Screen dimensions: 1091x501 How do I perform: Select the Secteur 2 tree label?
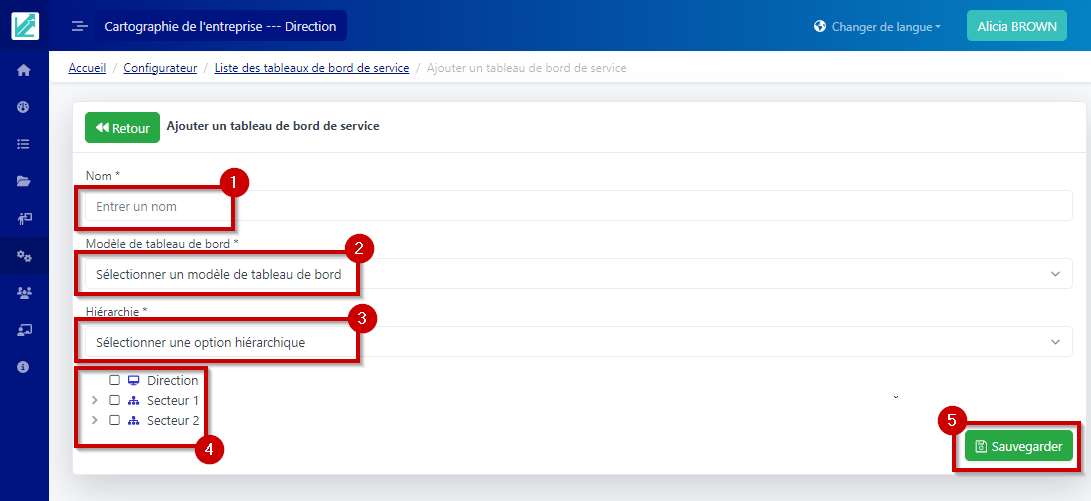coord(173,420)
